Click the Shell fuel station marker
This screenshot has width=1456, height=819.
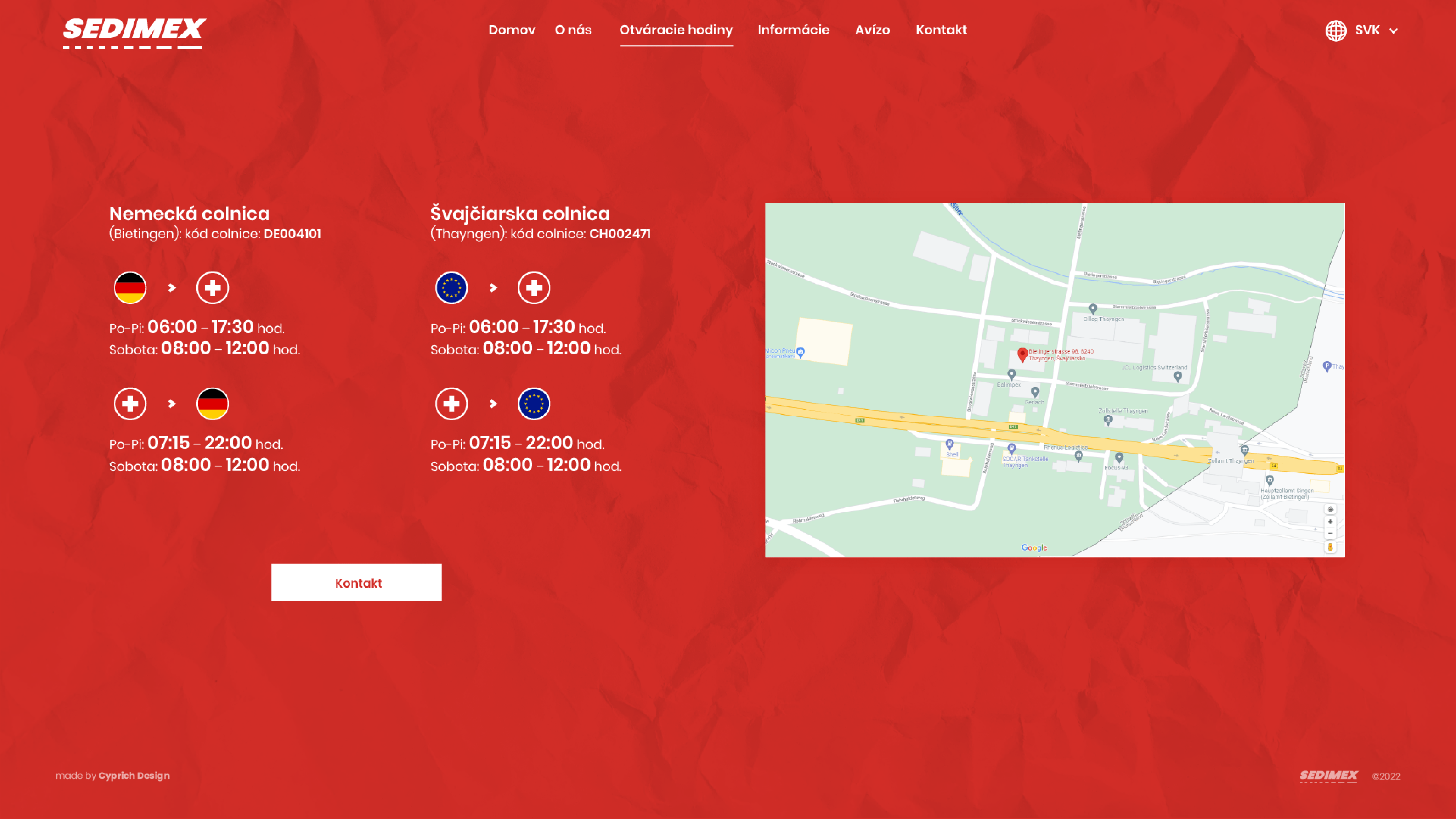pyautogui.click(x=950, y=445)
